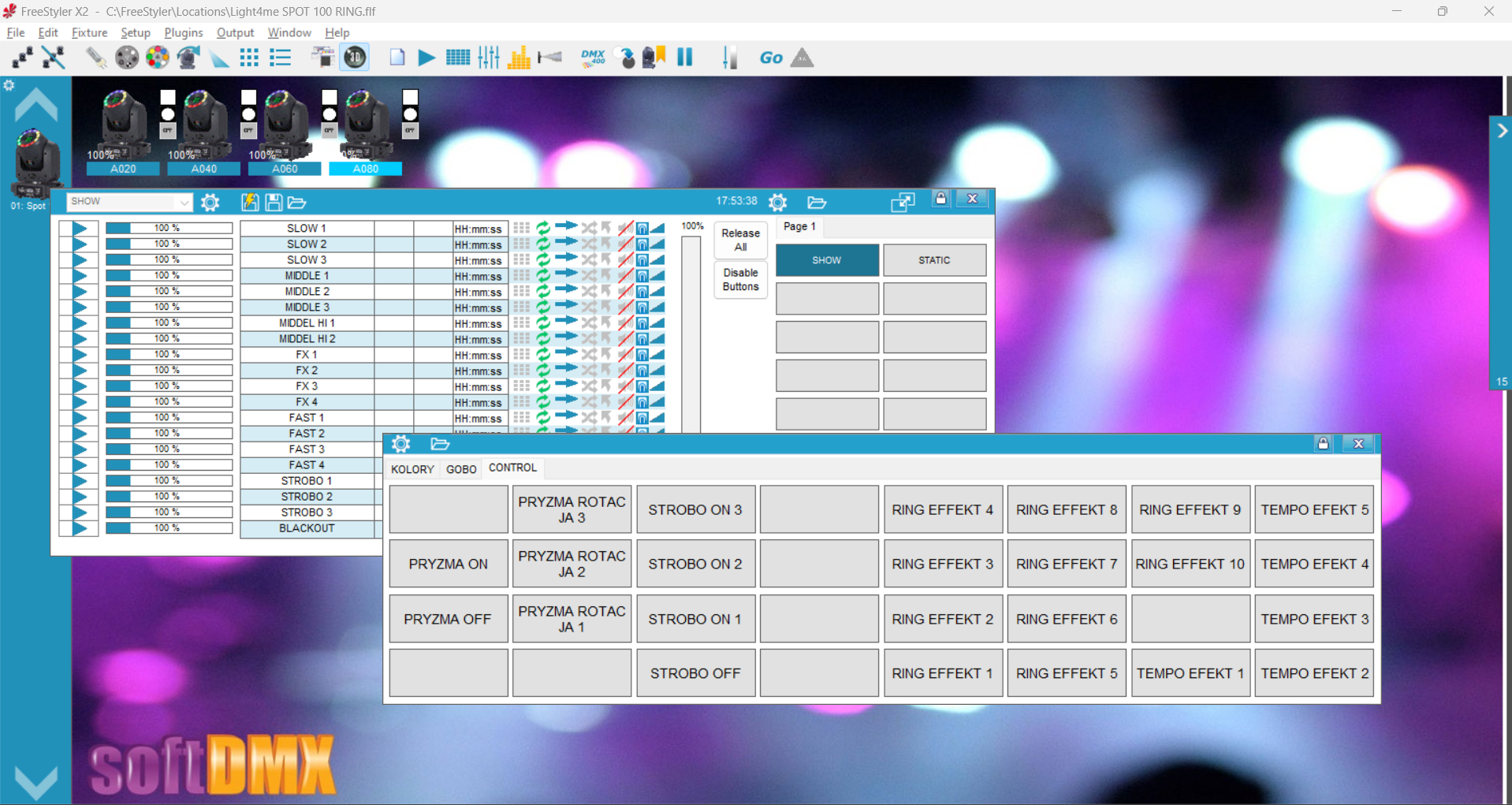Image resolution: width=1512 pixels, height=805 pixels.
Task: Click the Go button in toolbar
Action: point(770,58)
